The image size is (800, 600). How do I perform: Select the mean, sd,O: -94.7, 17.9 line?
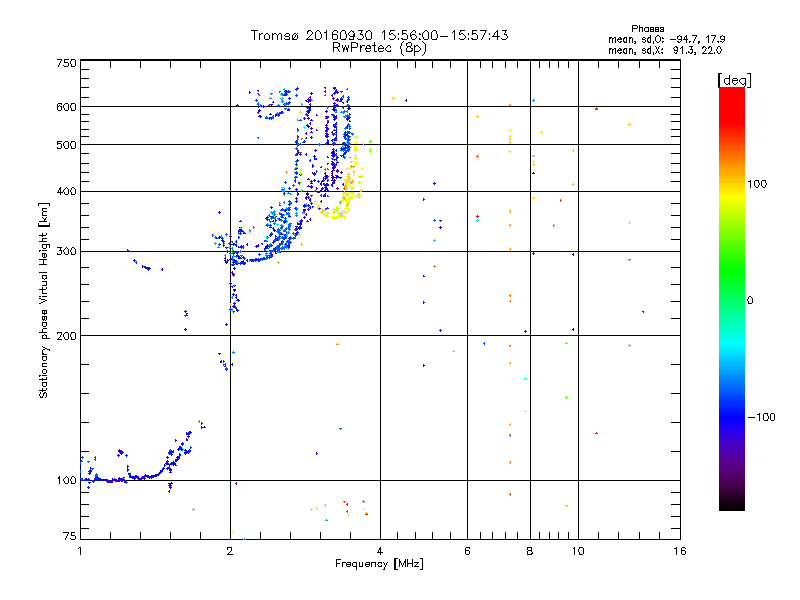pos(666,39)
